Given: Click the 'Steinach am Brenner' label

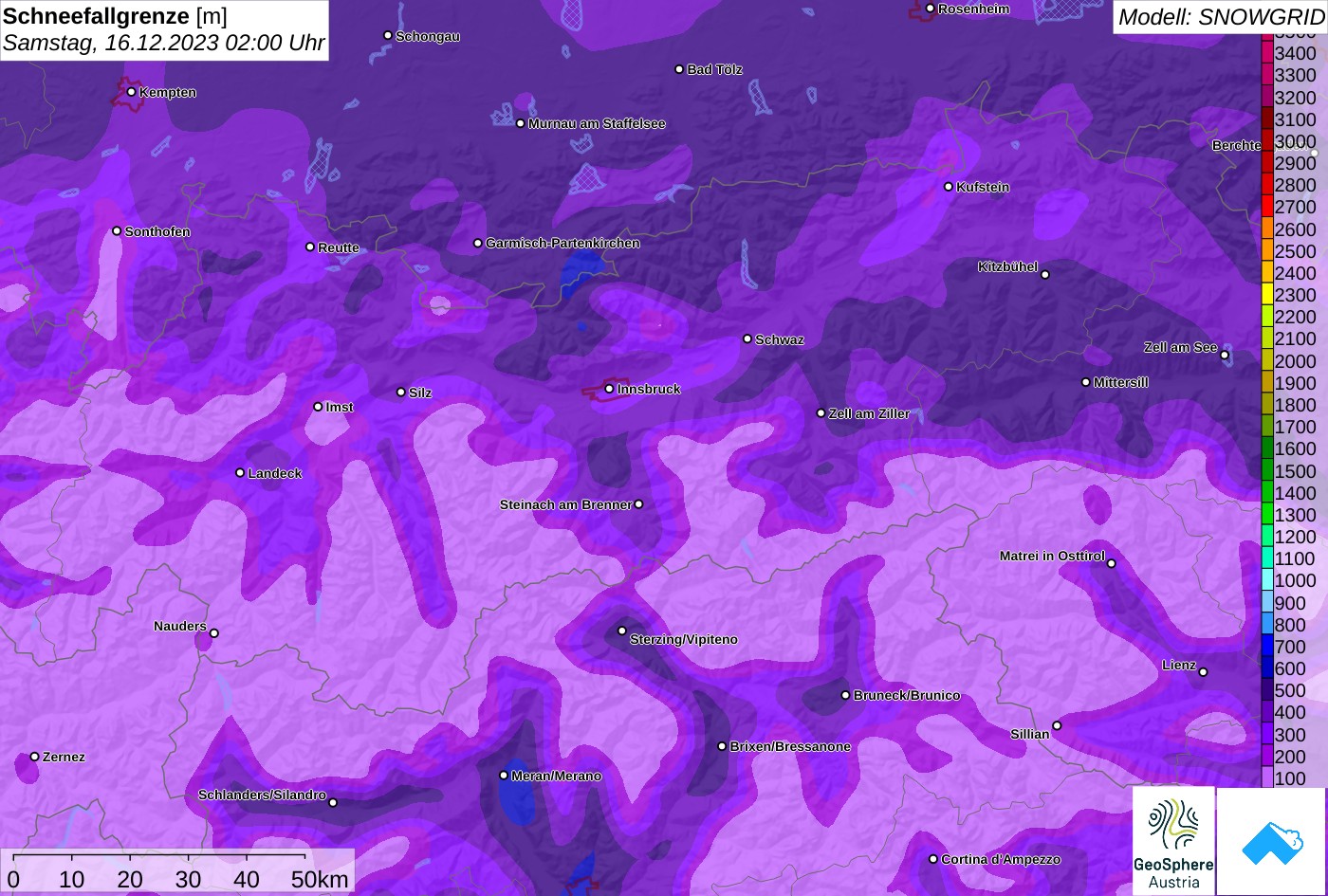Looking at the screenshot, I should (x=565, y=504).
